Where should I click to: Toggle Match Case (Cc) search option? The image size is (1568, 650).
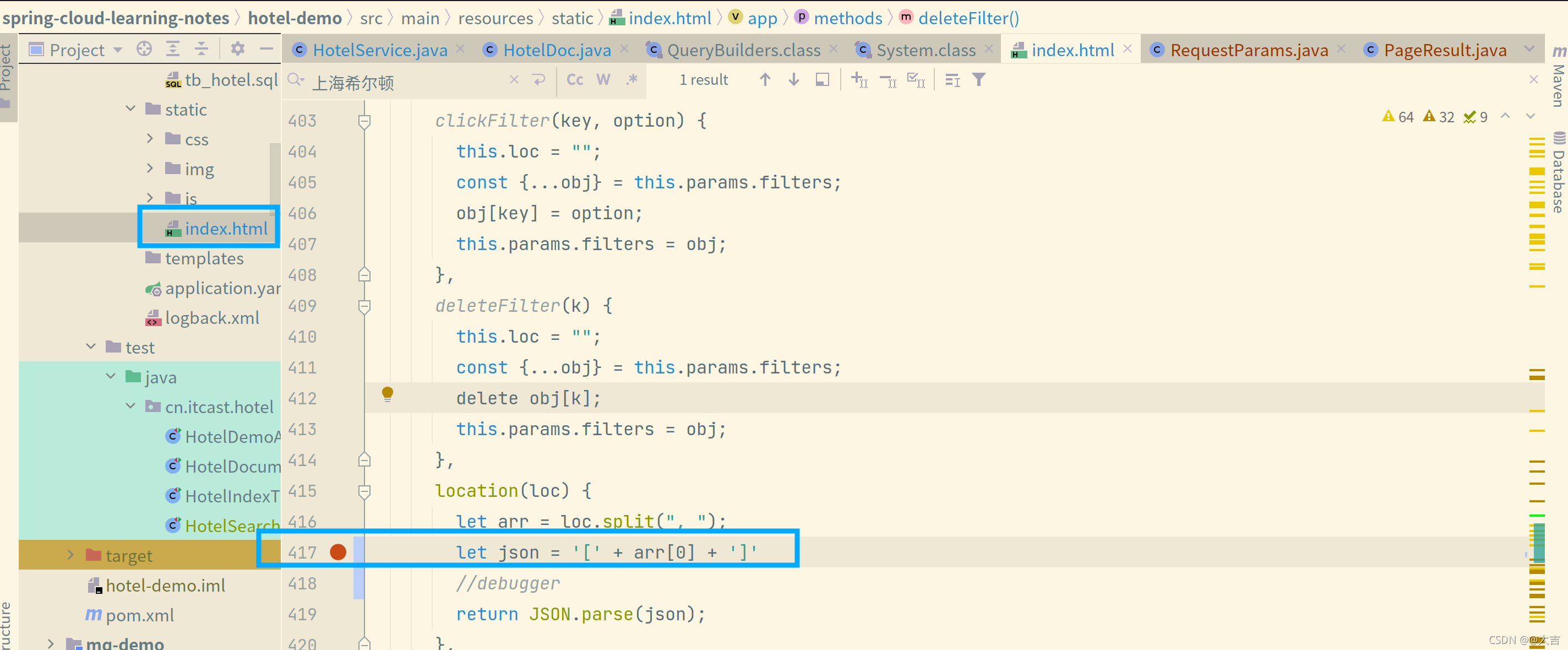575,80
